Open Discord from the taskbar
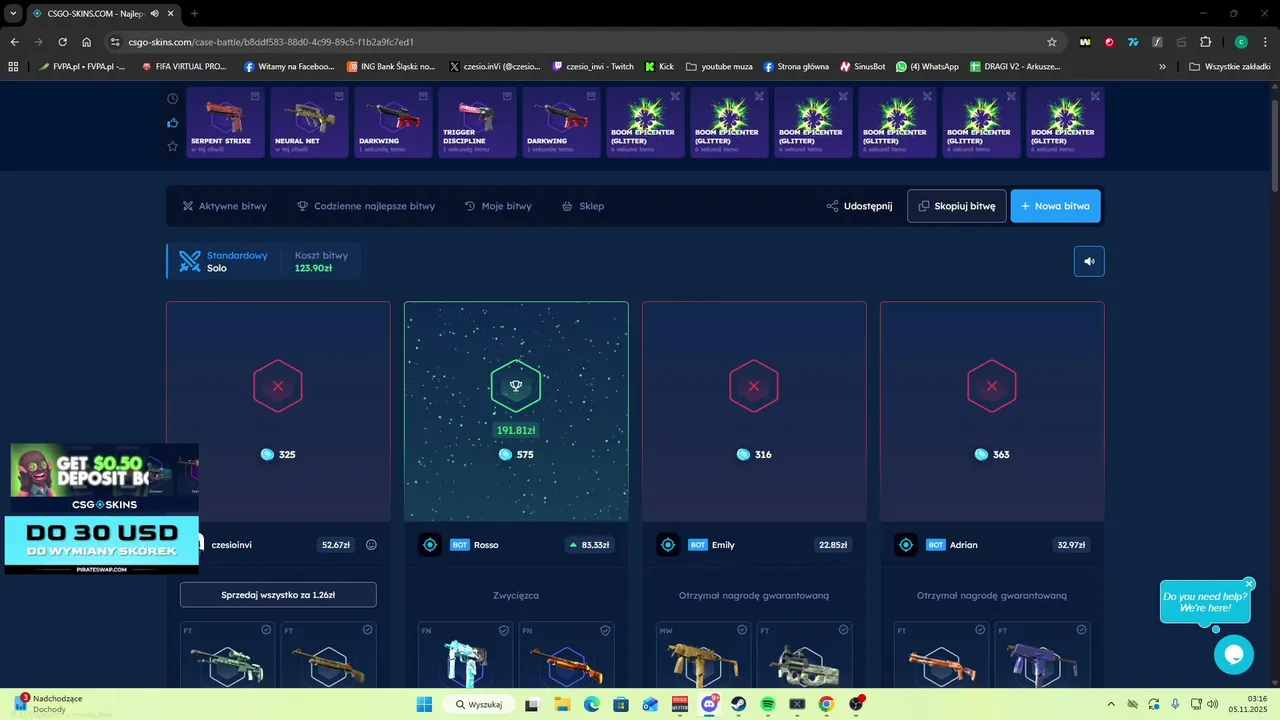This screenshot has height=720, width=1280. click(x=710, y=704)
